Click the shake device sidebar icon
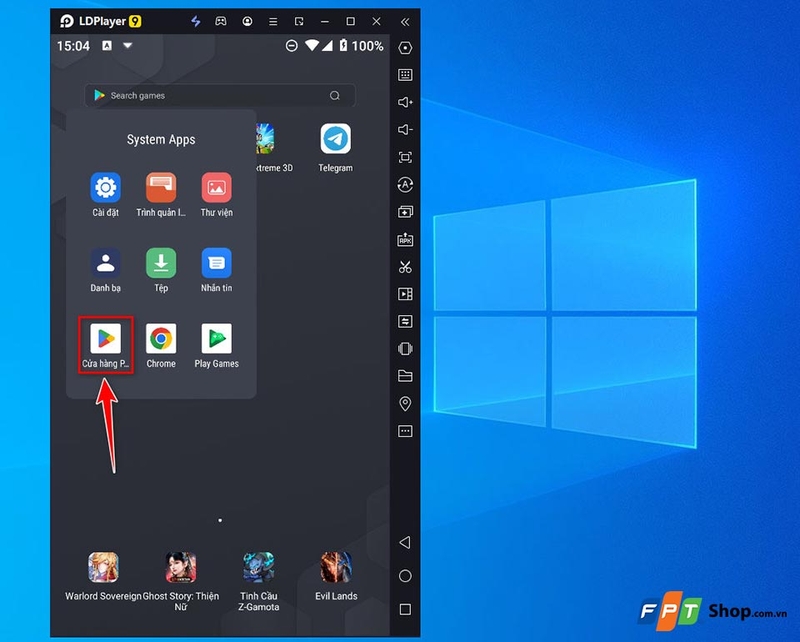800x642 pixels. (x=405, y=349)
